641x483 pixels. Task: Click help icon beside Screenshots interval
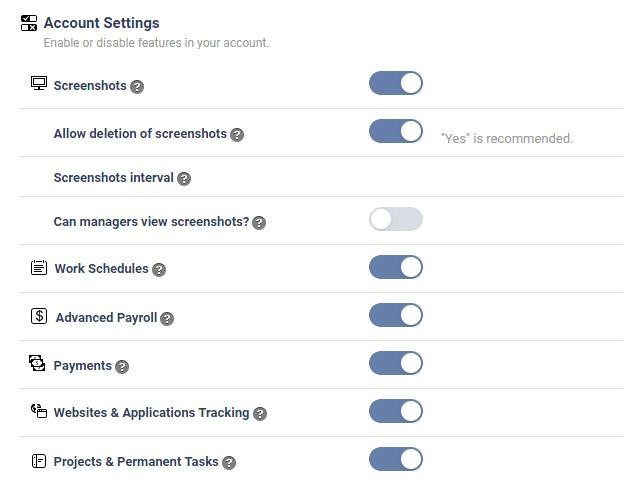[x=184, y=179]
